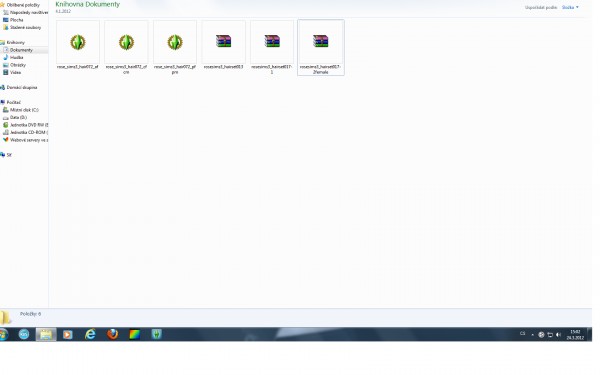This screenshot has height=375, width=600.
Task: Select Místní disk (C:) in navigation pane
Action: pos(24,110)
